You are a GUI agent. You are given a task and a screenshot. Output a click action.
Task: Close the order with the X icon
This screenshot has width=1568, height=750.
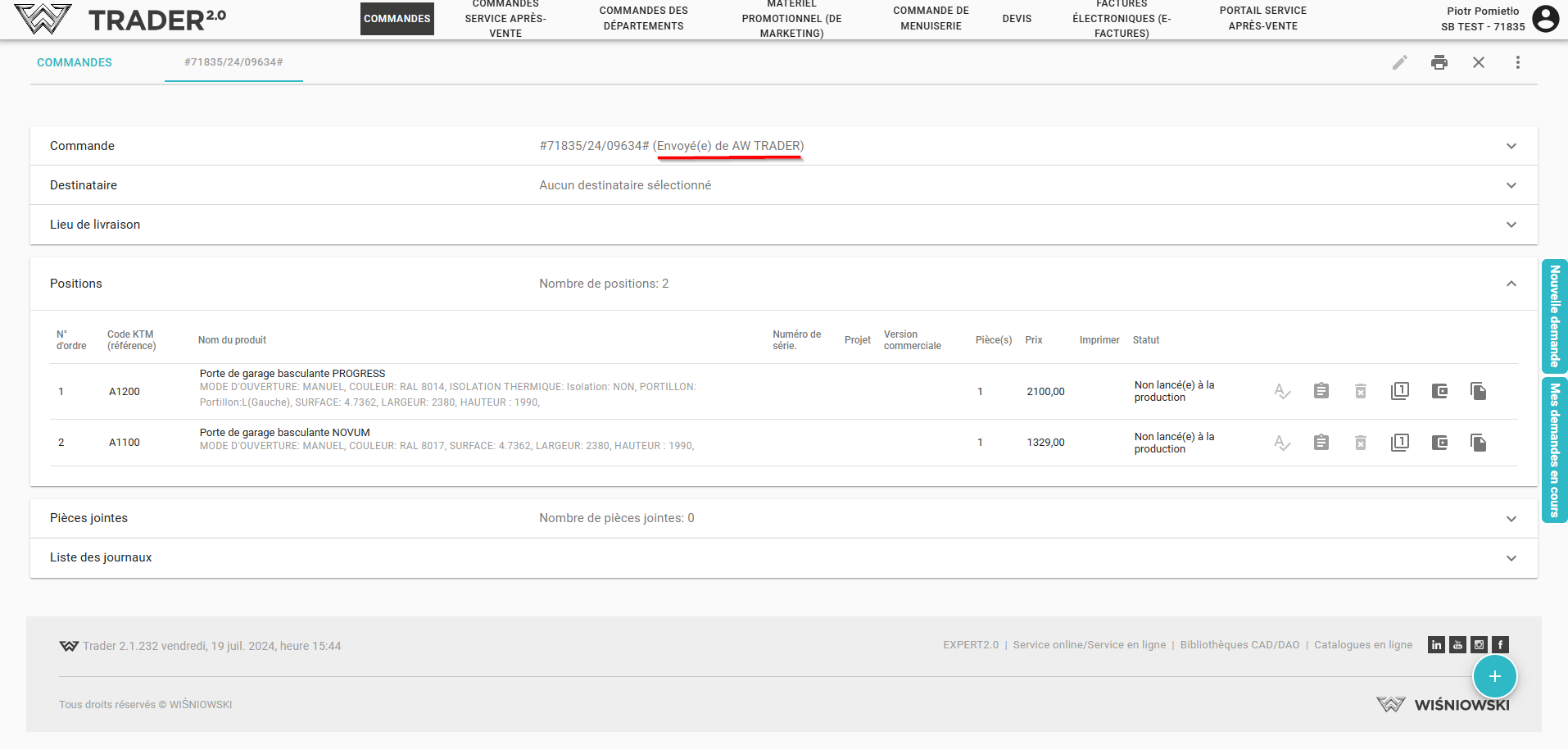coord(1478,62)
